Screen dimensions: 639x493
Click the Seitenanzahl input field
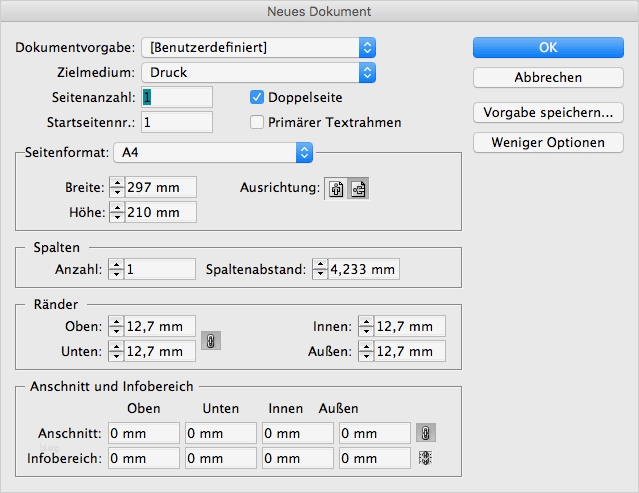pos(177,97)
